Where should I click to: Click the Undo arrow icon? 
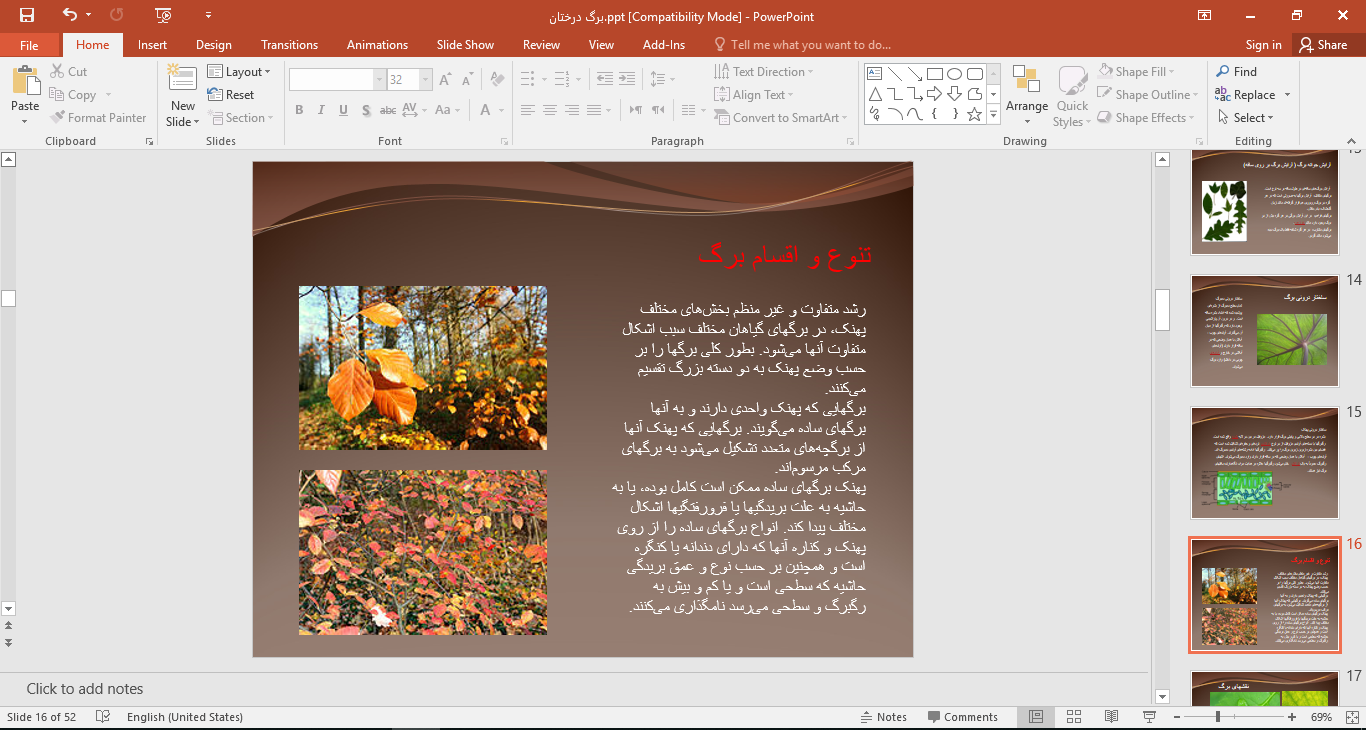69,15
